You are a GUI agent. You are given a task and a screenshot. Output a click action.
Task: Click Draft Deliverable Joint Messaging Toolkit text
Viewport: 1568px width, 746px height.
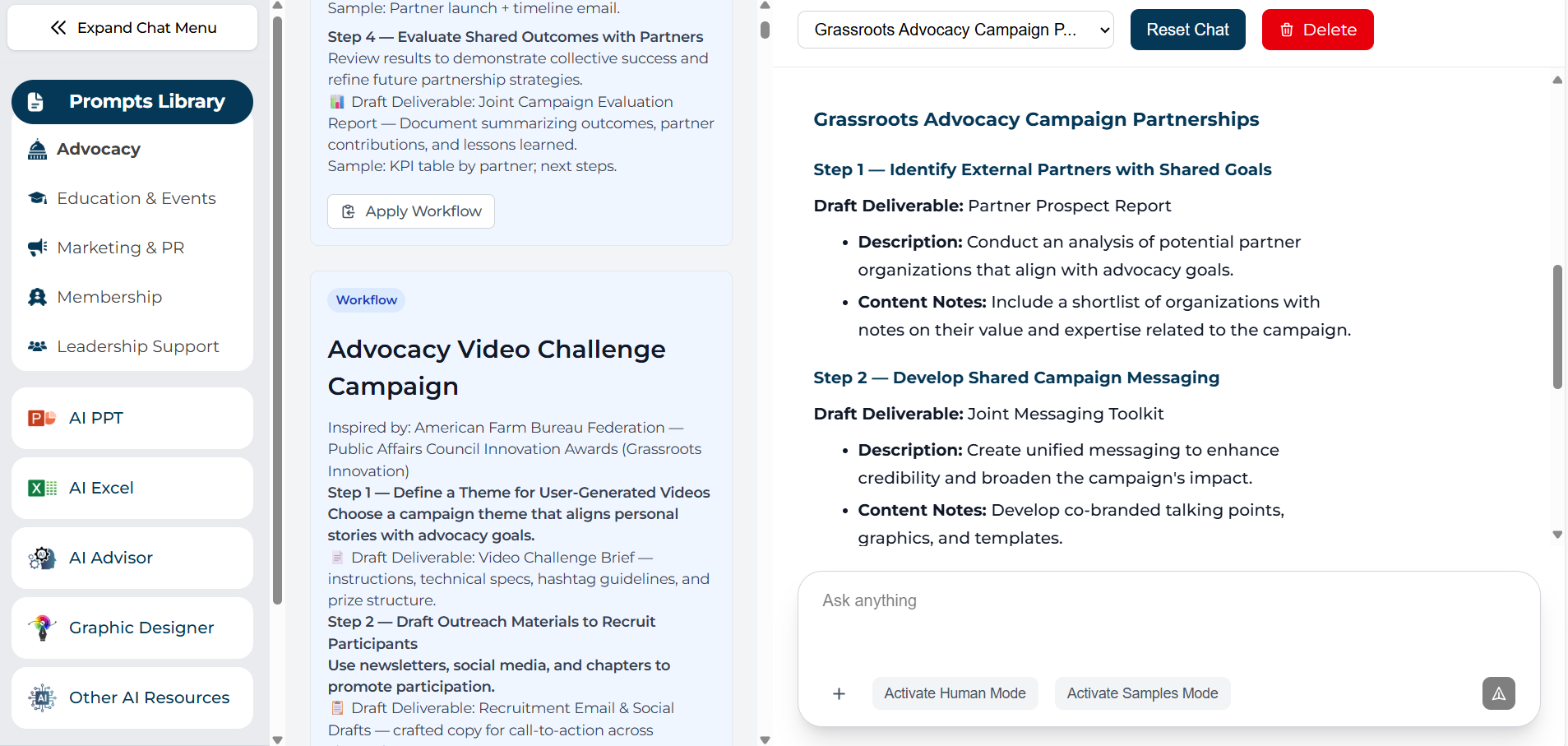tap(988, 414)
